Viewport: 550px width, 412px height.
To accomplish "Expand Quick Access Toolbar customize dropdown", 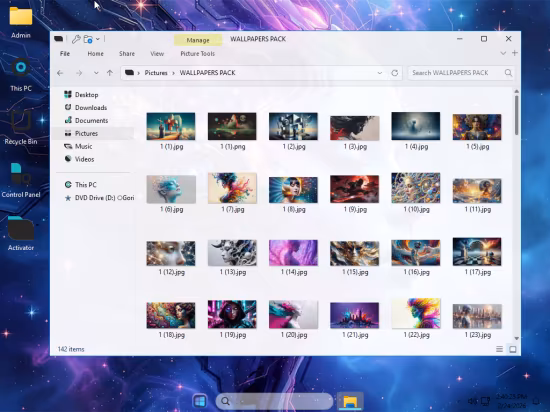I will tap(98, 39).
